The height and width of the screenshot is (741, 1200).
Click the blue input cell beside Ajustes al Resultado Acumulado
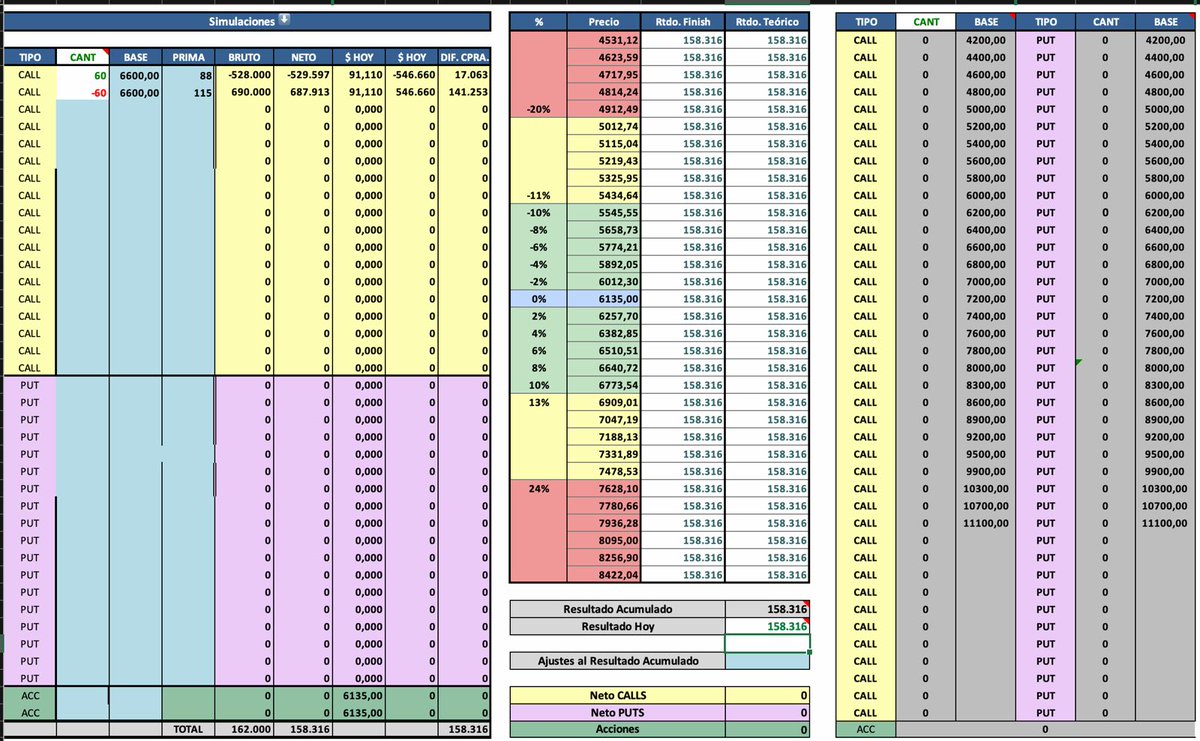[767, 661]
